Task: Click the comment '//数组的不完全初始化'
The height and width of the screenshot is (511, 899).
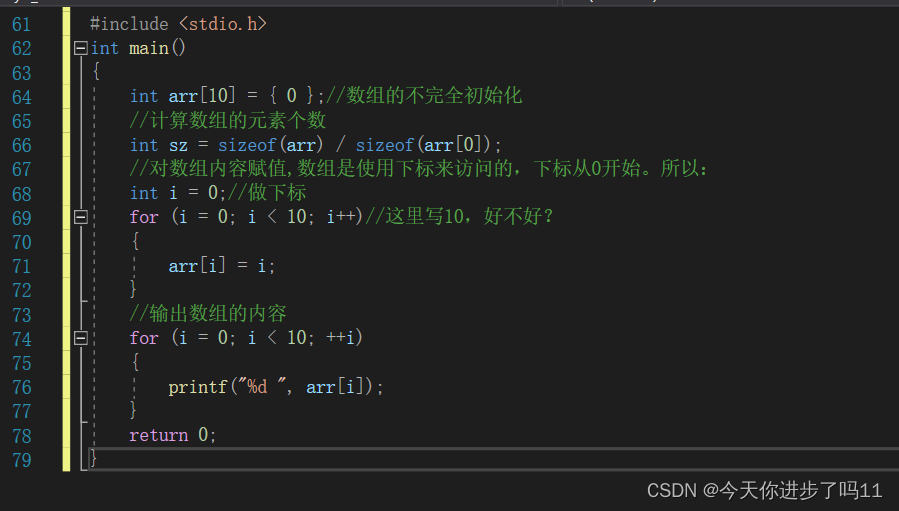Action: (x=424, y=95)
